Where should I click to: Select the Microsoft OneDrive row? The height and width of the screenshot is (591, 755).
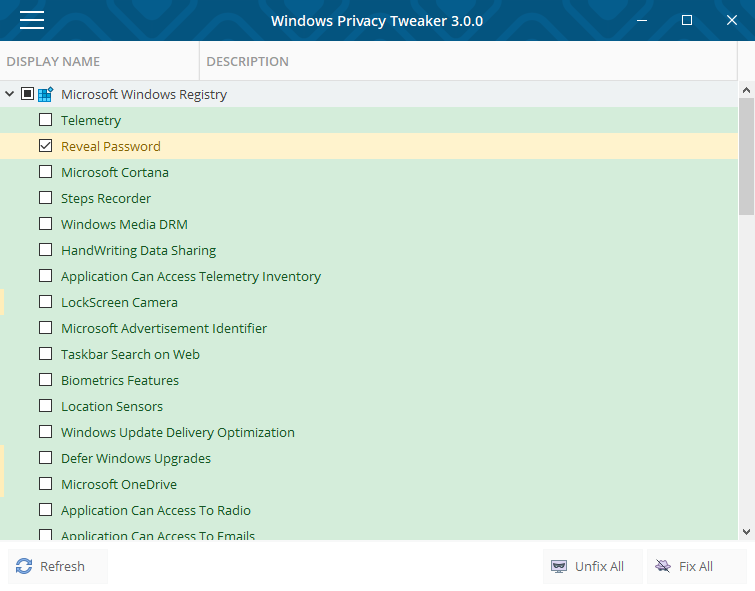point(119,484)
